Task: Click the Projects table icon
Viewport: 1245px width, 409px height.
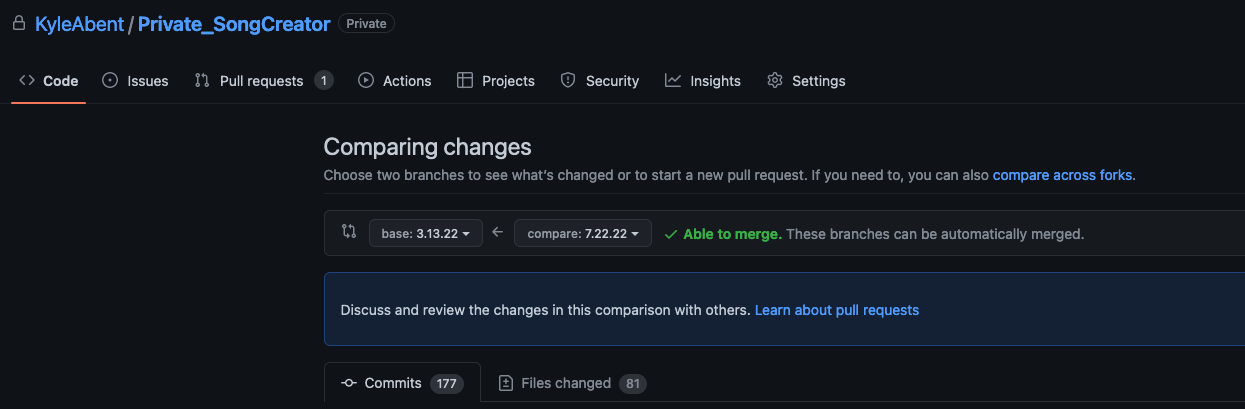Action: click(465, 81)
